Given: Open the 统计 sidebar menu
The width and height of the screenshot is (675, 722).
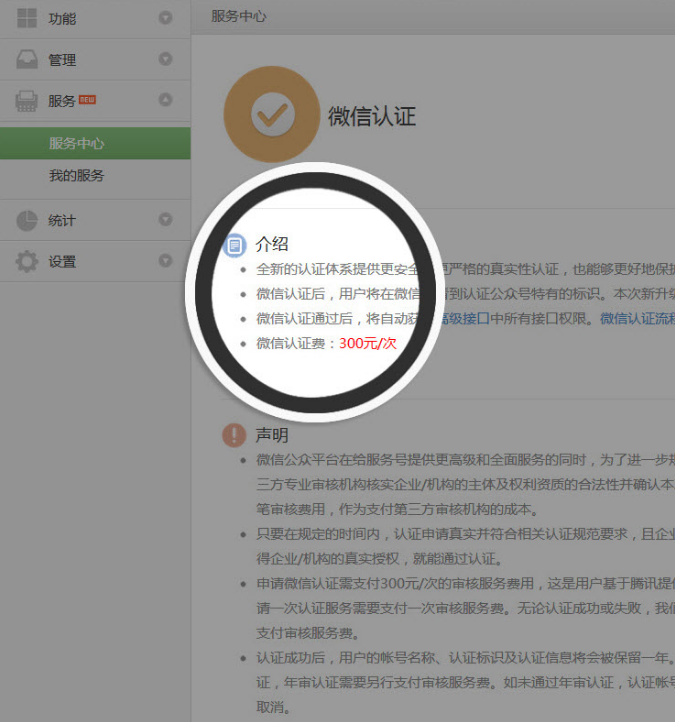Looking at the screenshot, I should [95, 221].
